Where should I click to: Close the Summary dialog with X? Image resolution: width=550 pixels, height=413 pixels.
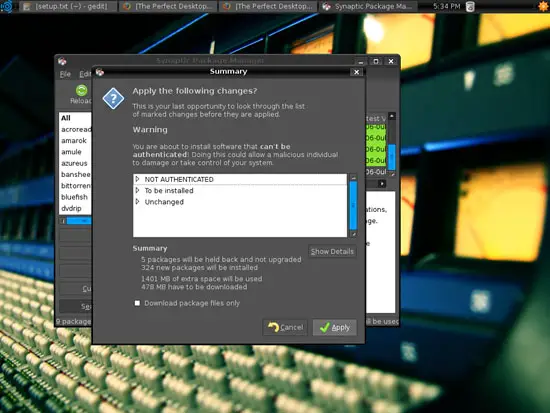pos(356,72)
